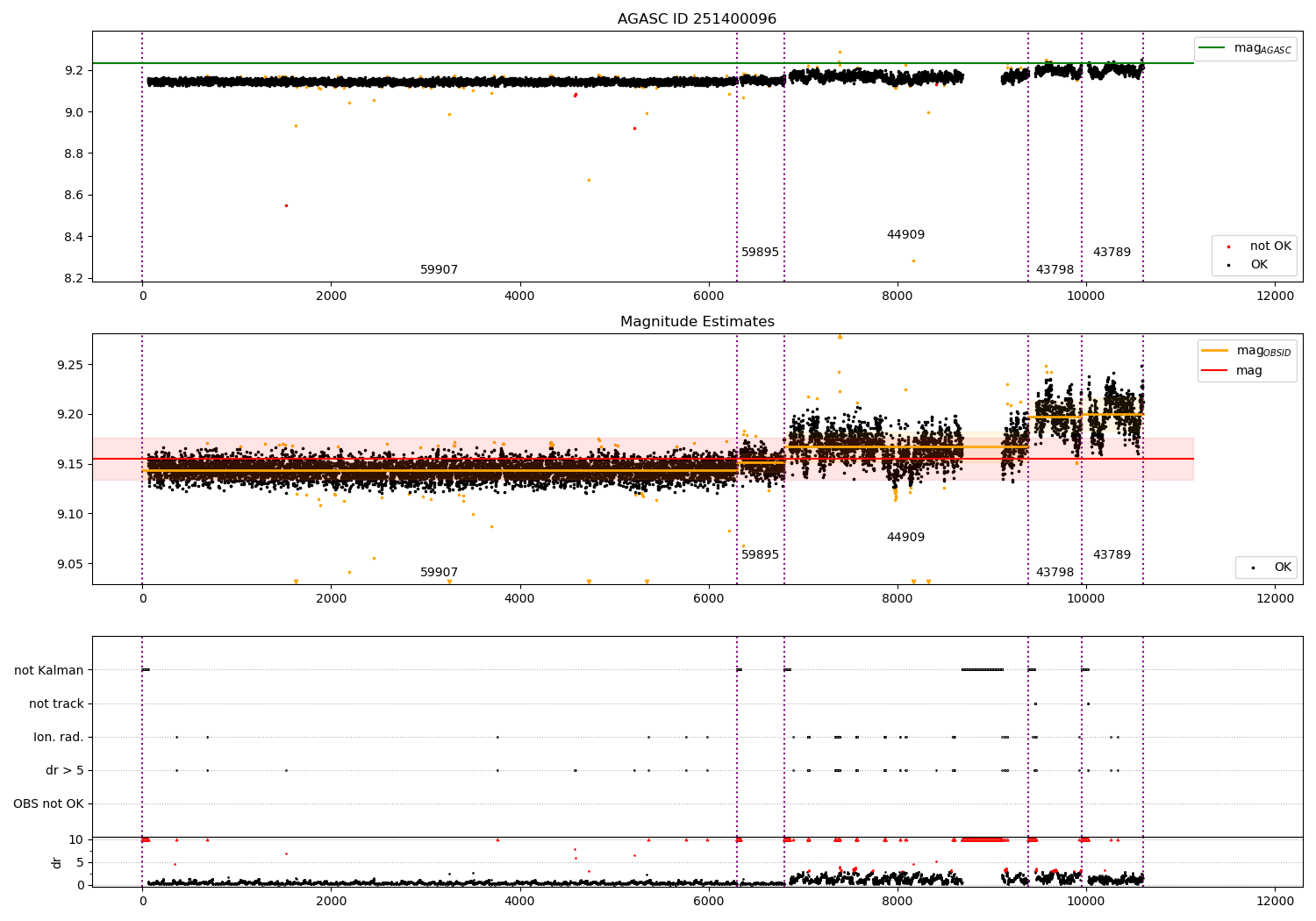Click observation label 43789 in AGASC plot
Image resolution: width=1316 pixels, height=921 pixels.
point(1112,253)
